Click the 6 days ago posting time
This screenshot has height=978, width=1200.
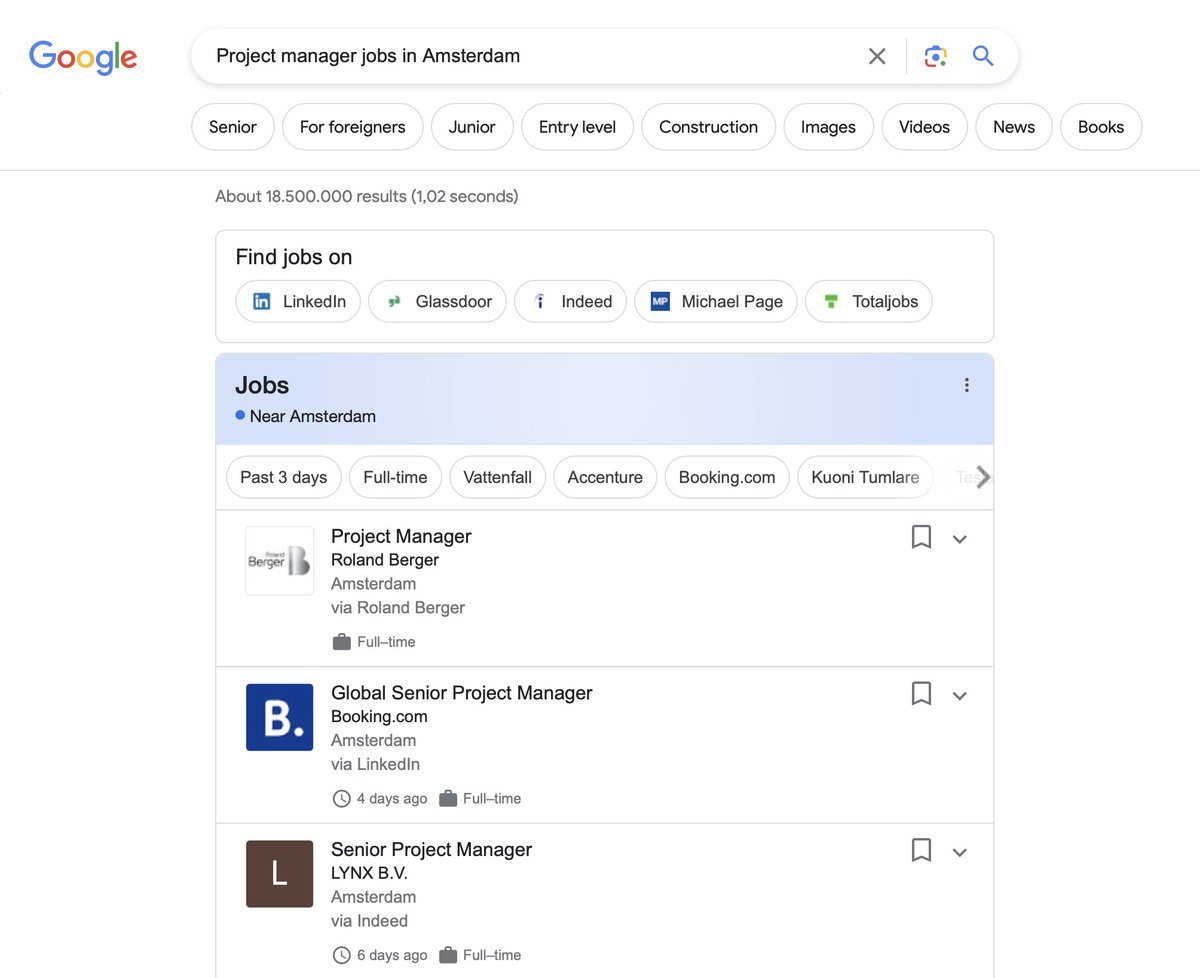tap(392, 955)
